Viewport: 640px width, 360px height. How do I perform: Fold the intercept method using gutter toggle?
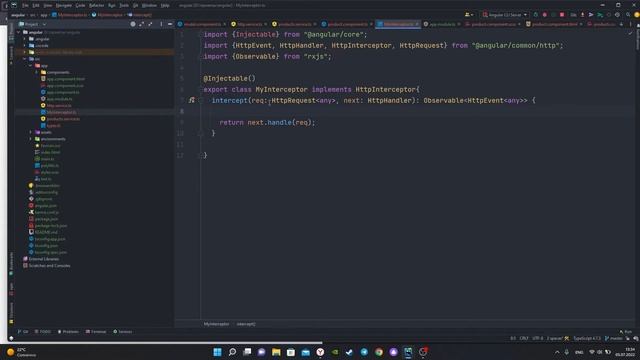(200, 100)
